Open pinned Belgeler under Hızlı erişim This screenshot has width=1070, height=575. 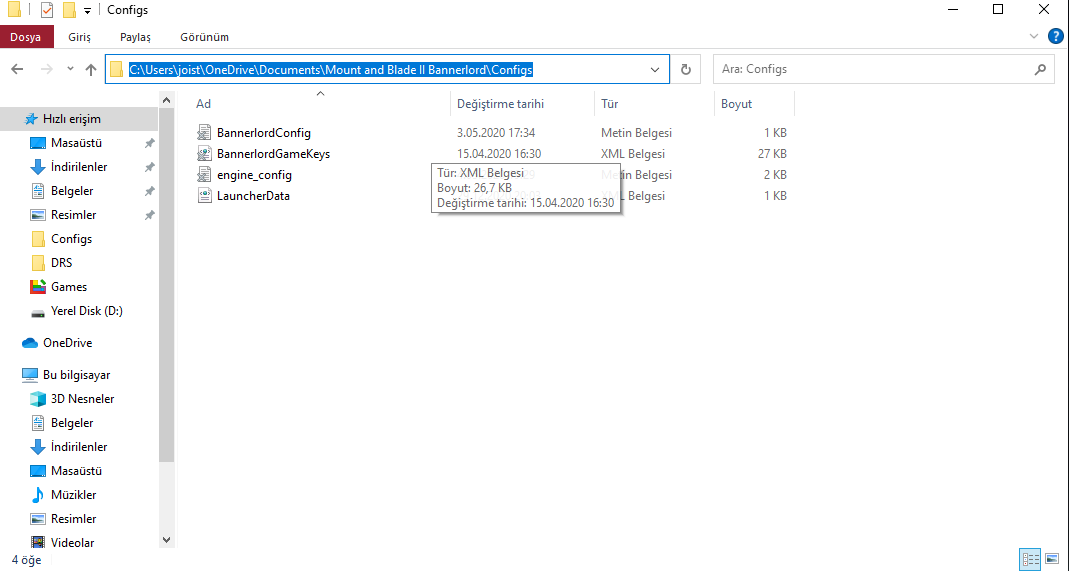pyautogui.click(x=72, y=191)
